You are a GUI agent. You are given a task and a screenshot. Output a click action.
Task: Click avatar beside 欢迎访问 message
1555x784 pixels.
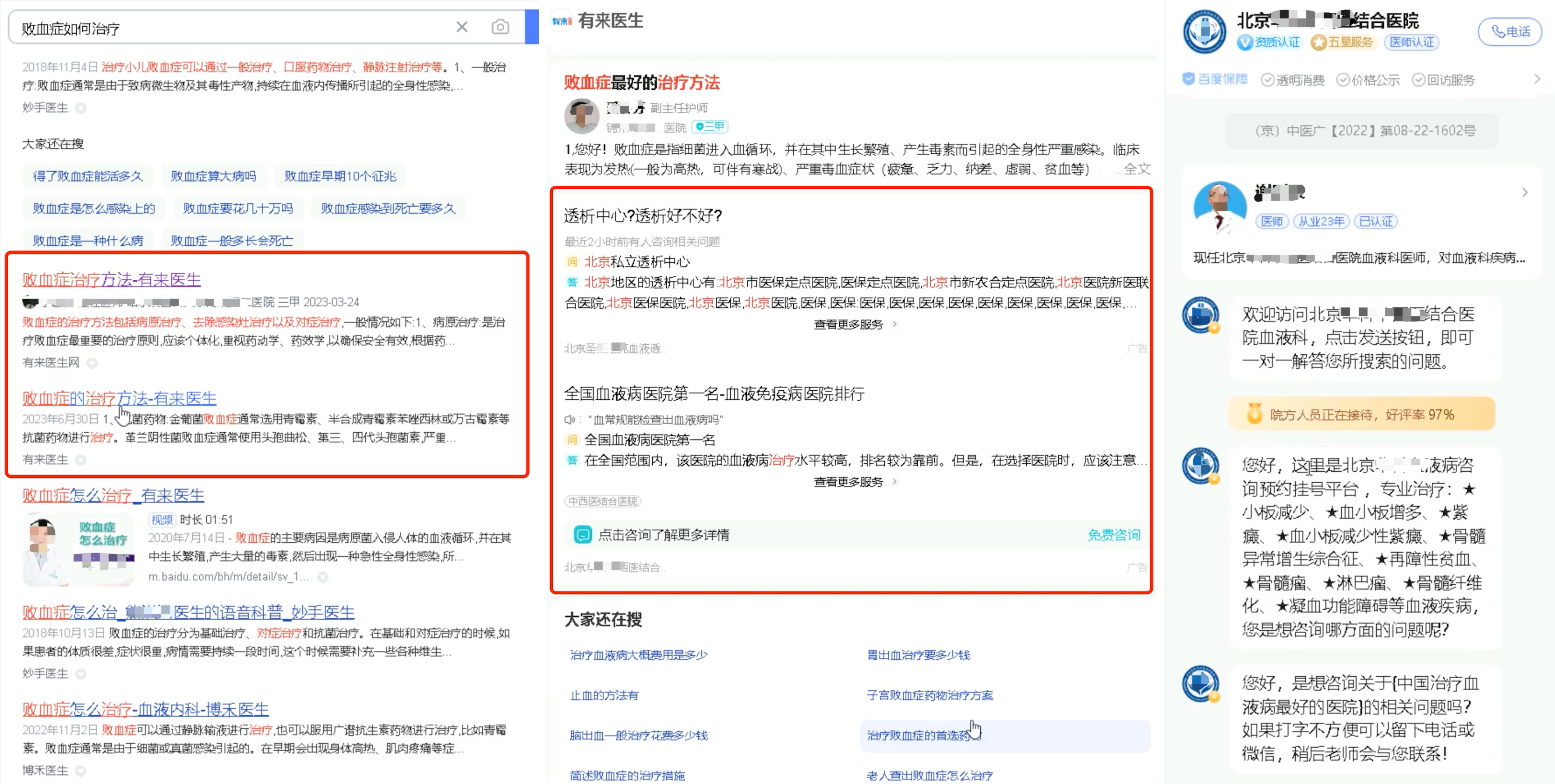(x=1201, y=315)
